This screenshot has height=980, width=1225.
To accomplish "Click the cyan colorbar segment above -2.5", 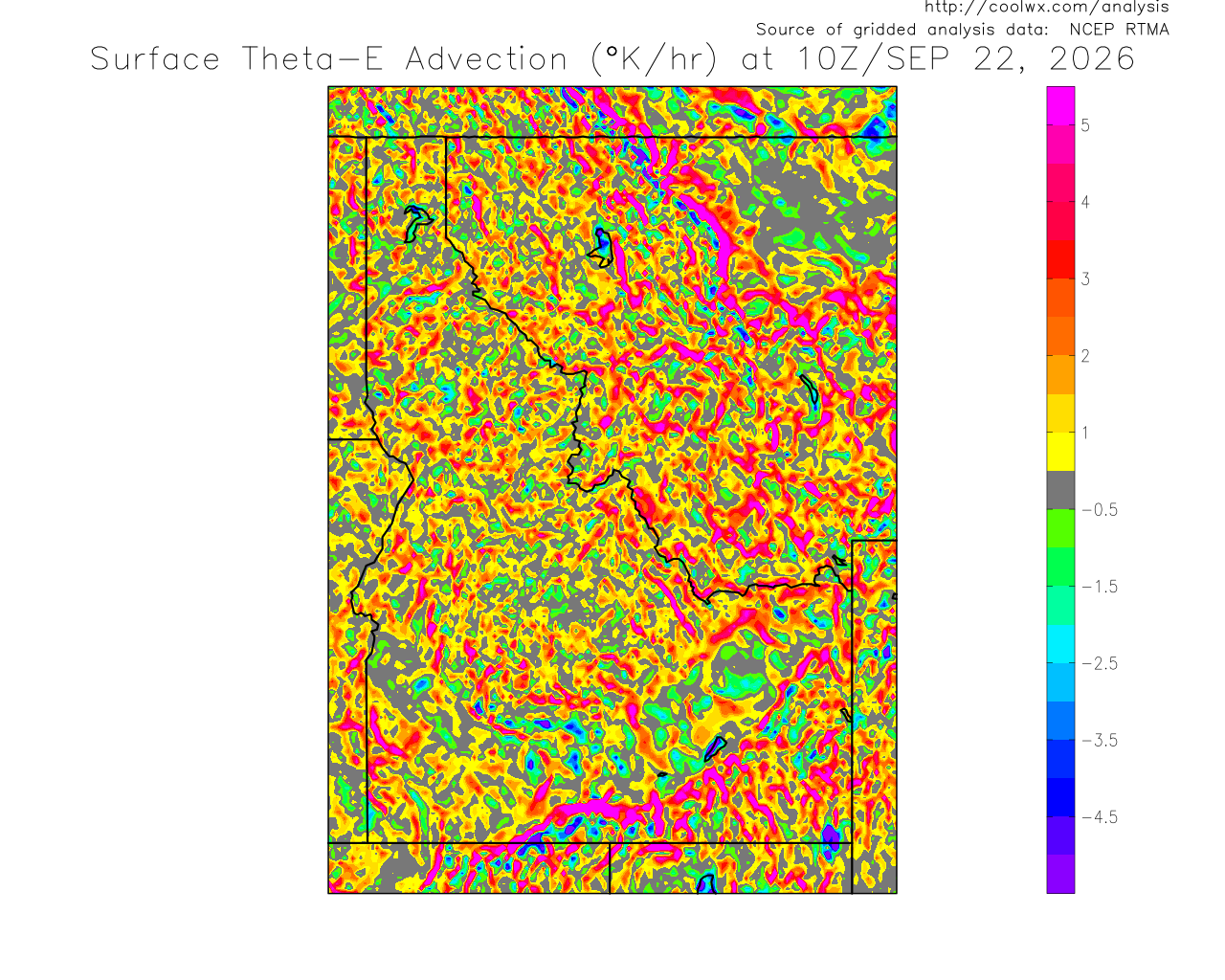I will pos(1060,644).
